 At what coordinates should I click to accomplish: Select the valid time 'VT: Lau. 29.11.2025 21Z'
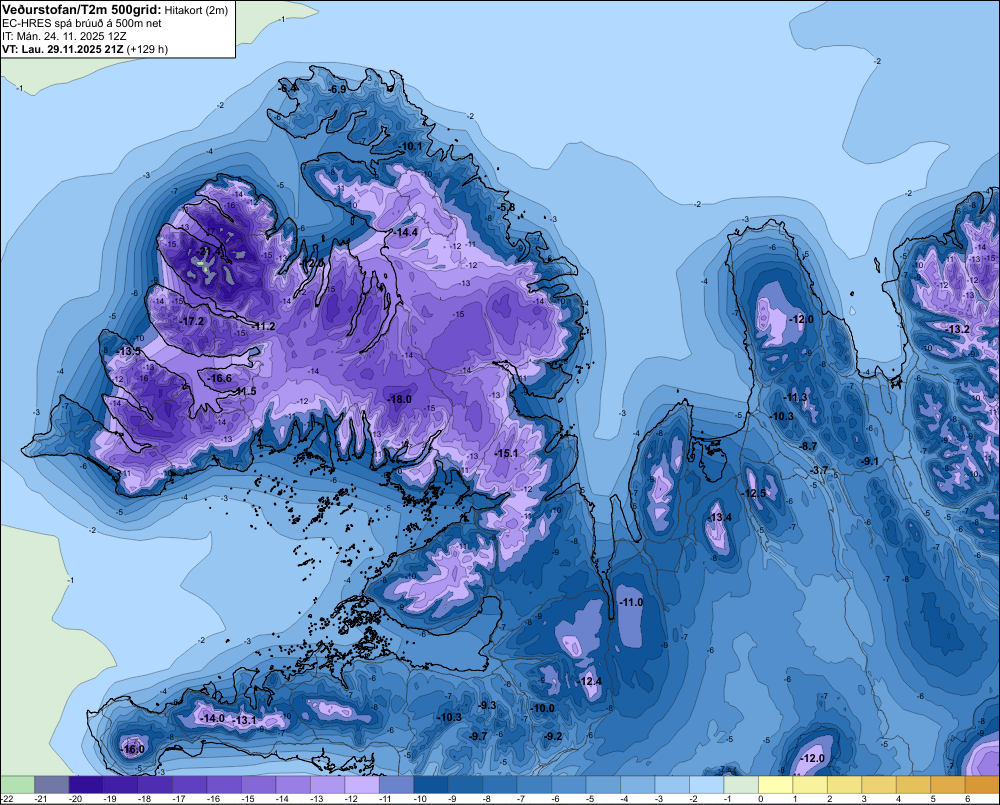[x=63, y=49]
